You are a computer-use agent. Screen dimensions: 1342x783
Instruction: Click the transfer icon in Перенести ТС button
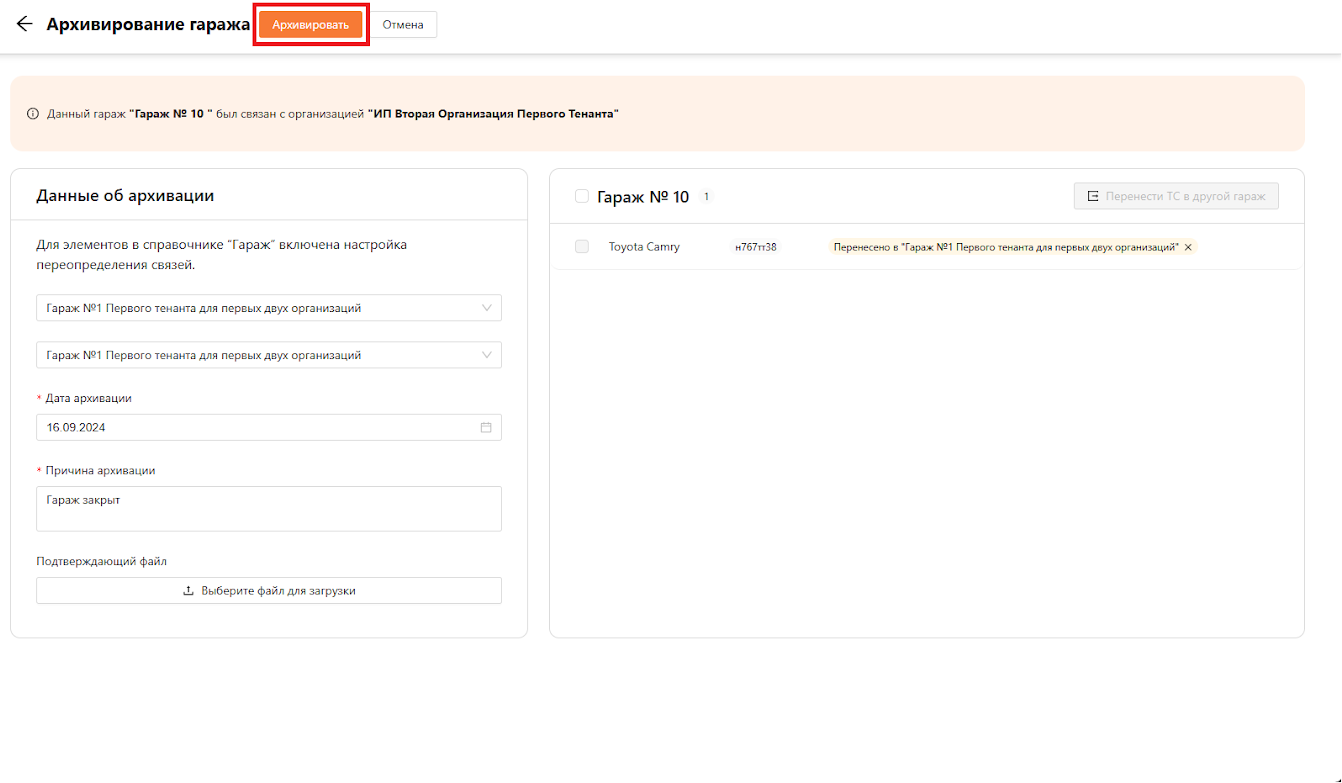point(1093,196)
